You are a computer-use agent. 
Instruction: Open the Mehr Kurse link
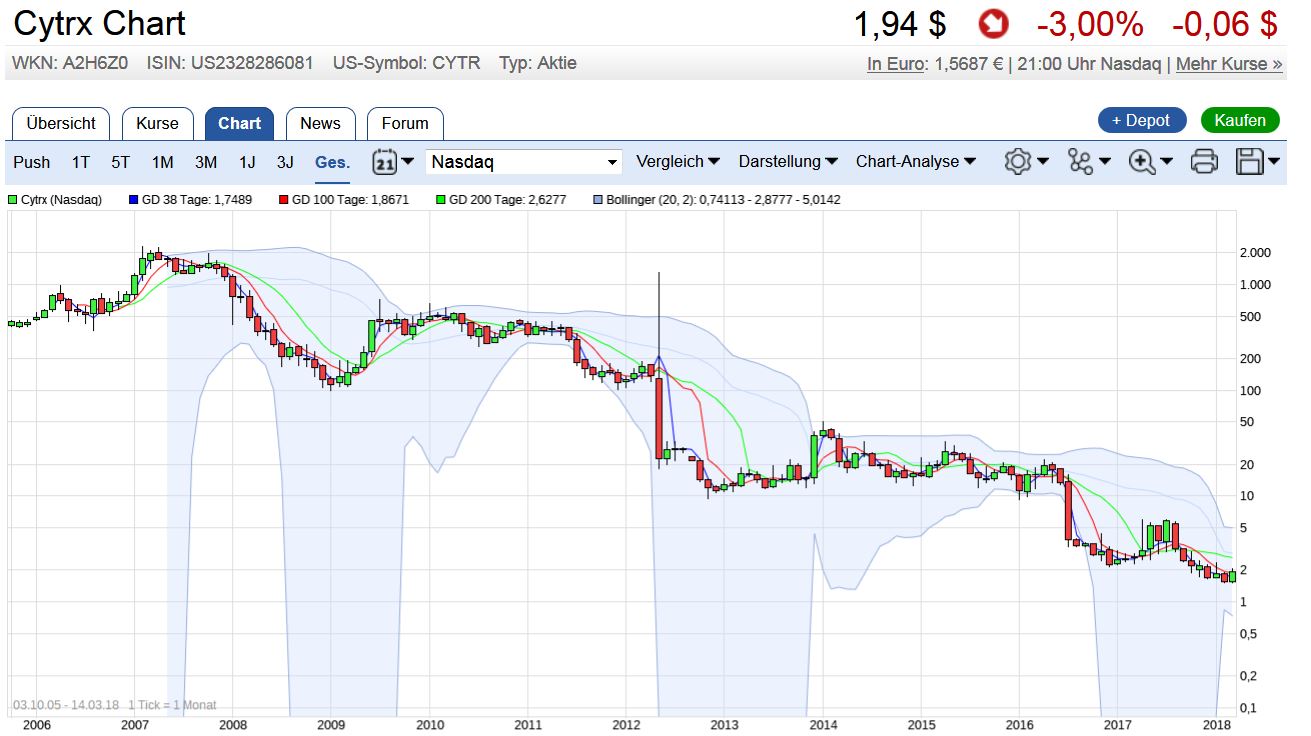pyautogui.click(x=1228, y=63)
